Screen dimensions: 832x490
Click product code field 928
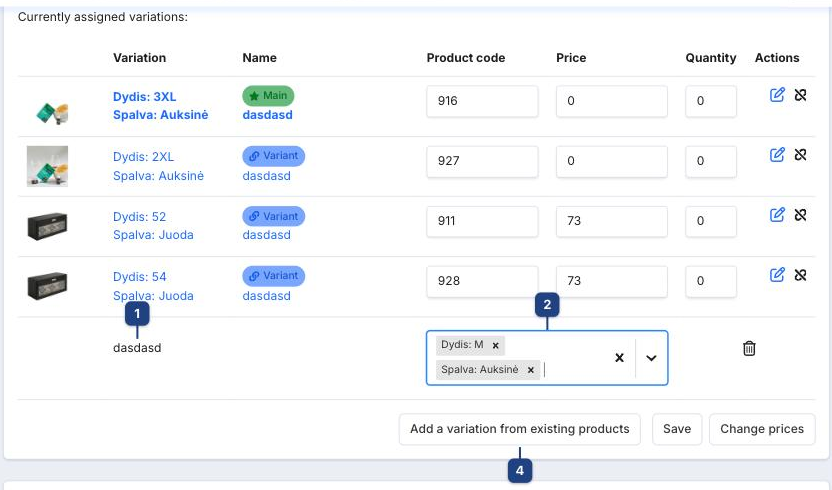(x=482, y=281)
